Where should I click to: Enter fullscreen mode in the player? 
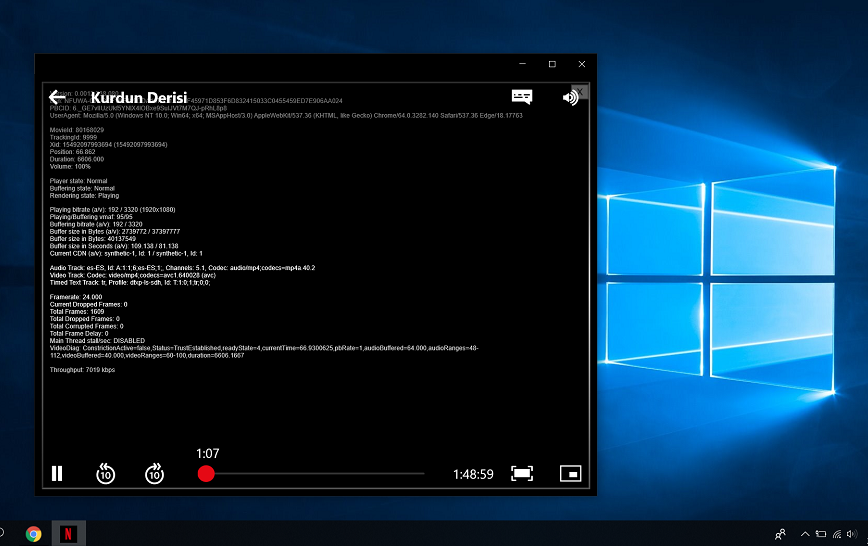tap(522, 473)
